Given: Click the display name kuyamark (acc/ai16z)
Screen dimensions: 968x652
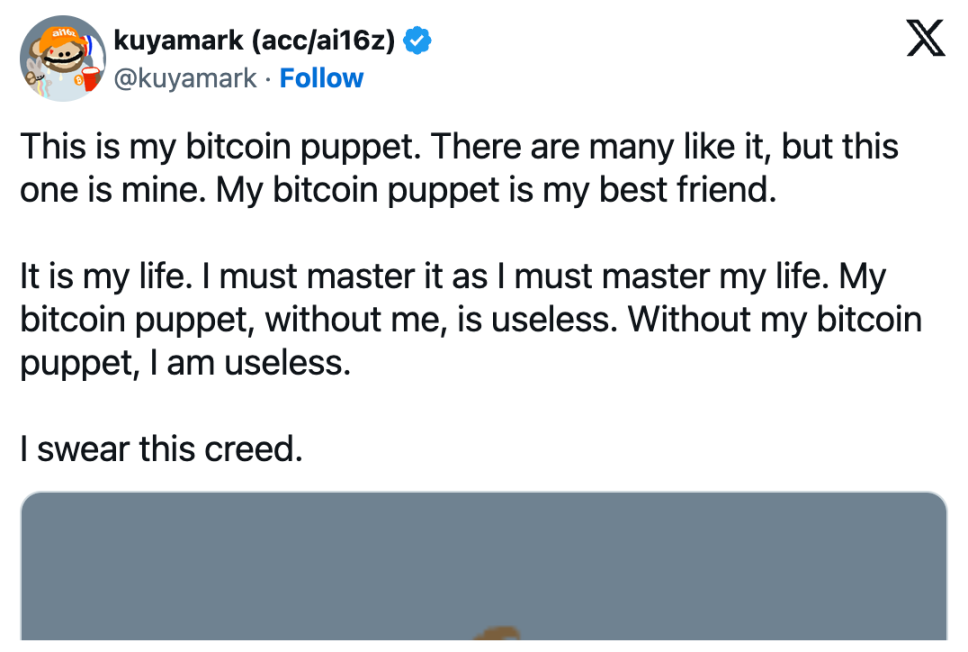Looking at the screenshot, I should click(x=257, y=41).
